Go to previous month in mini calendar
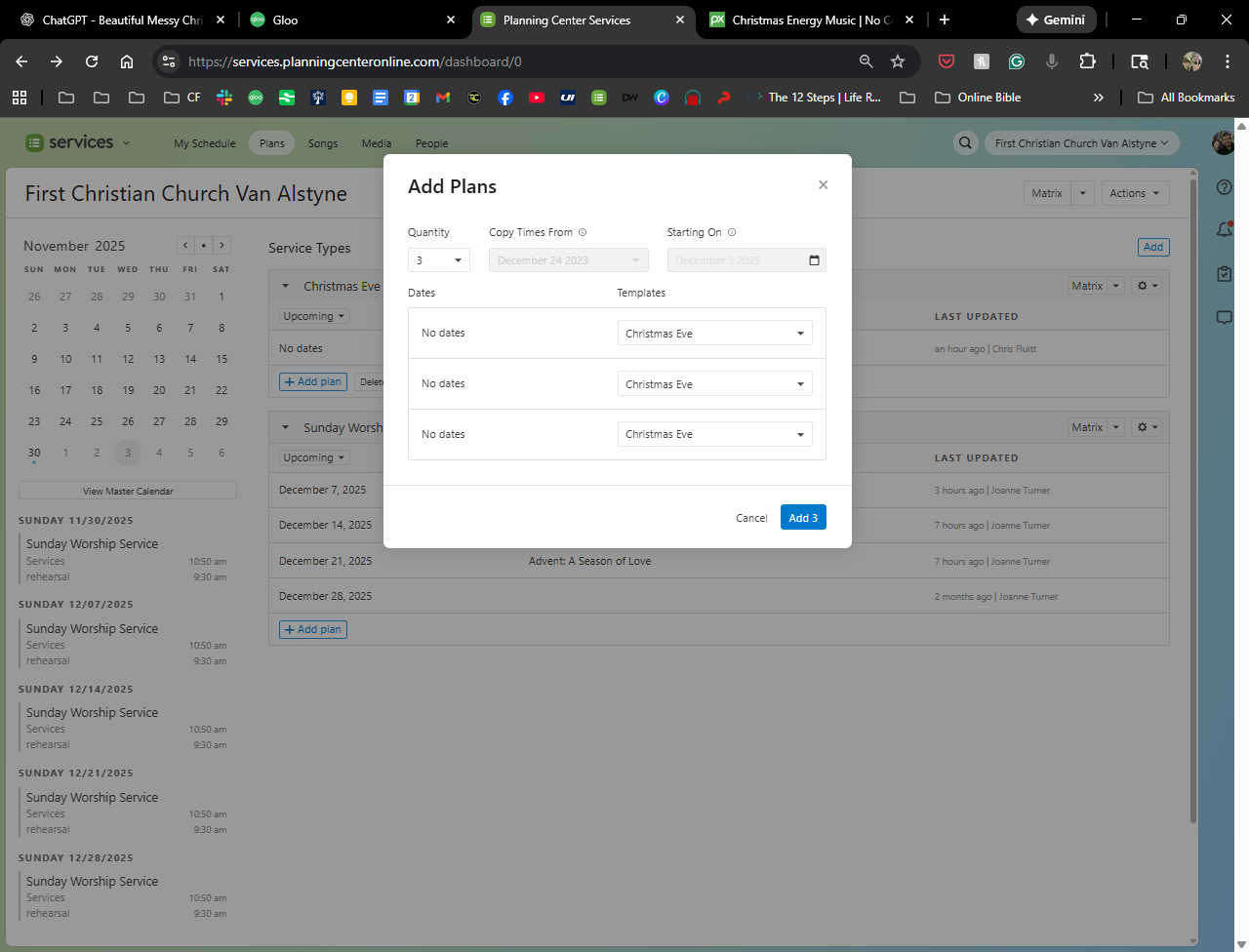 pyautogui.click(x=184, y=246)
